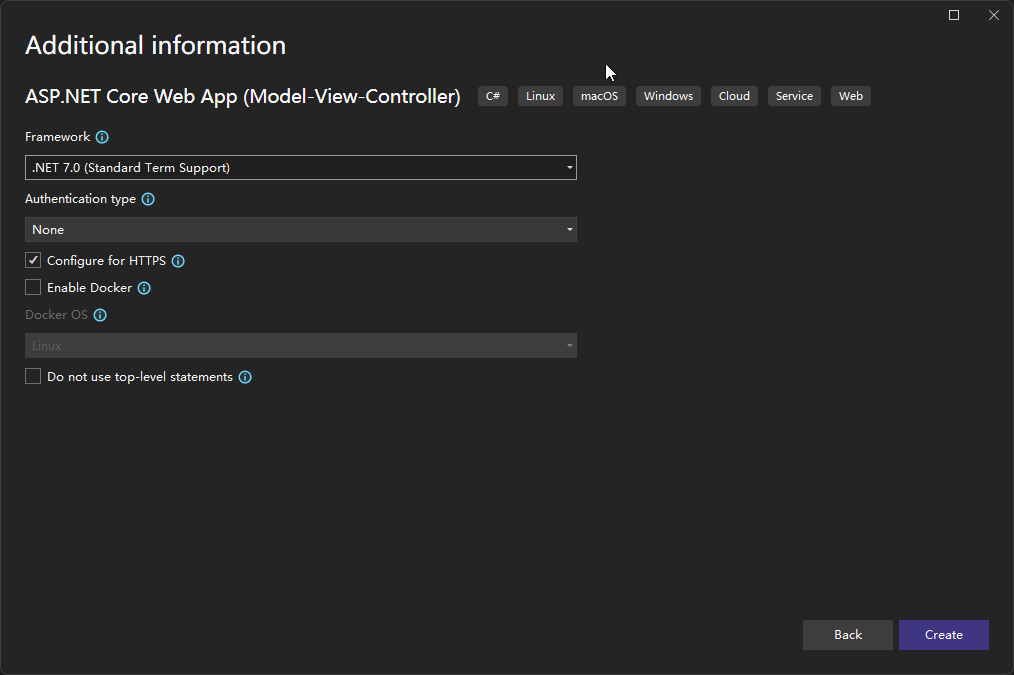Screen dimensions: 1014x675
Task: Click the disabled Docker OS Linux dropdown
Action: [301, 346]
